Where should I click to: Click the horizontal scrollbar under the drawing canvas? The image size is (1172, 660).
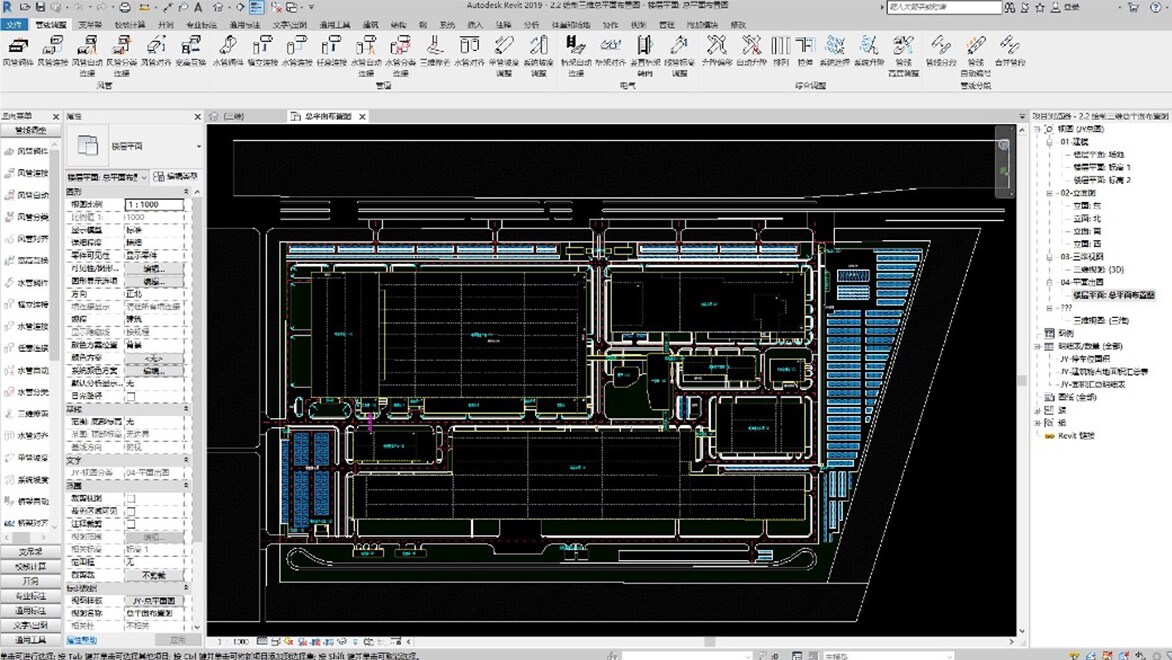click(x=710, y=641)
